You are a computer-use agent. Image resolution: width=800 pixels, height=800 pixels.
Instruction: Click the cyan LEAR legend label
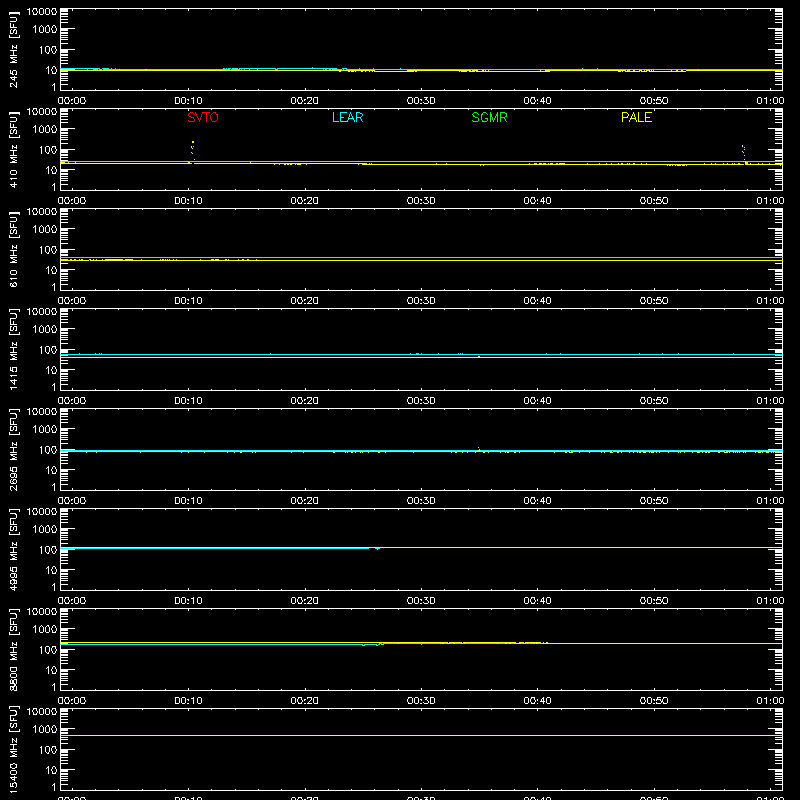point(347,117)
